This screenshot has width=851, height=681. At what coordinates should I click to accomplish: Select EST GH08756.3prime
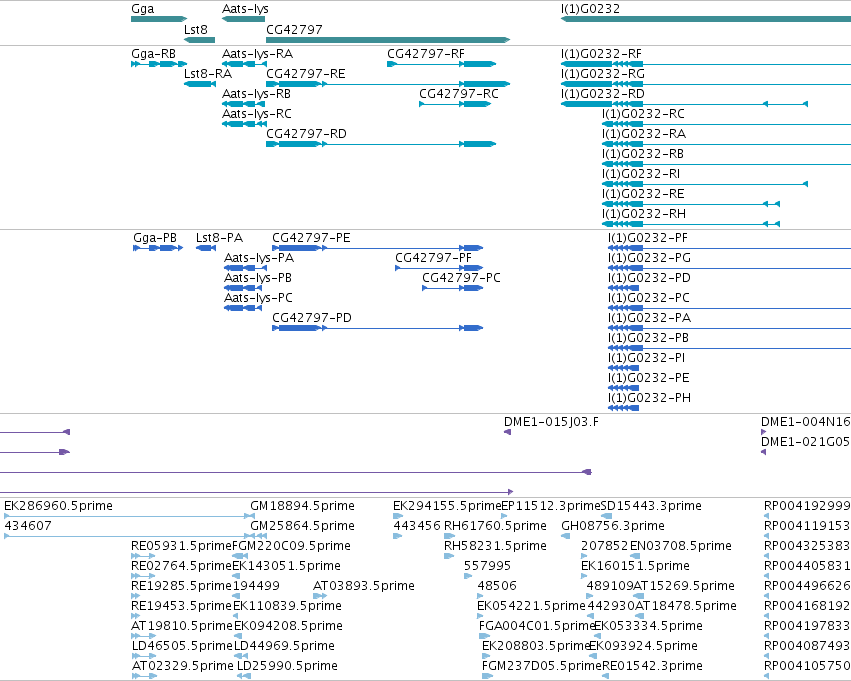pyautogui.click(x=613, y=526)
